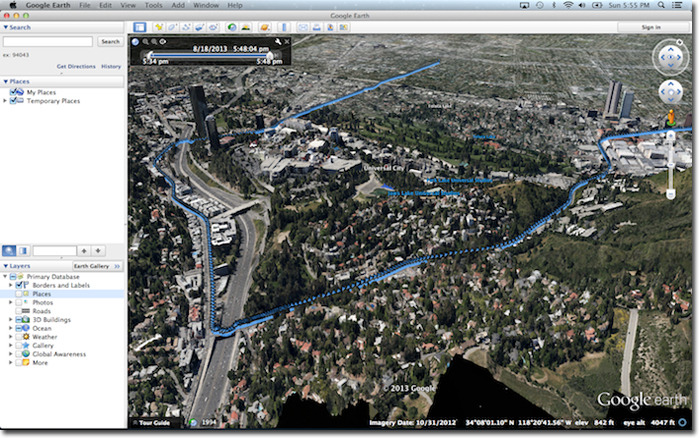Image resolution: width=700 pixels, height=438 pixels.
Task: Click the search results magnifier icon below Places
Action: click(x=9, y=250)
